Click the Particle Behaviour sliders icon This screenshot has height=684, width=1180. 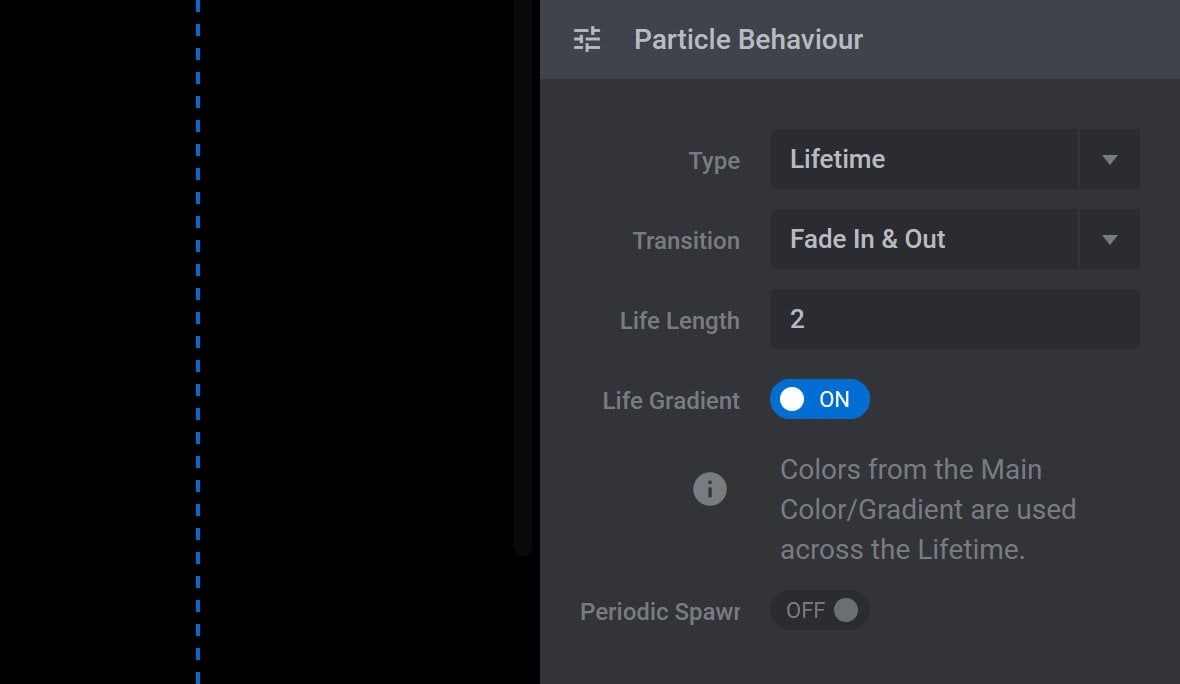tap(587, 39)
